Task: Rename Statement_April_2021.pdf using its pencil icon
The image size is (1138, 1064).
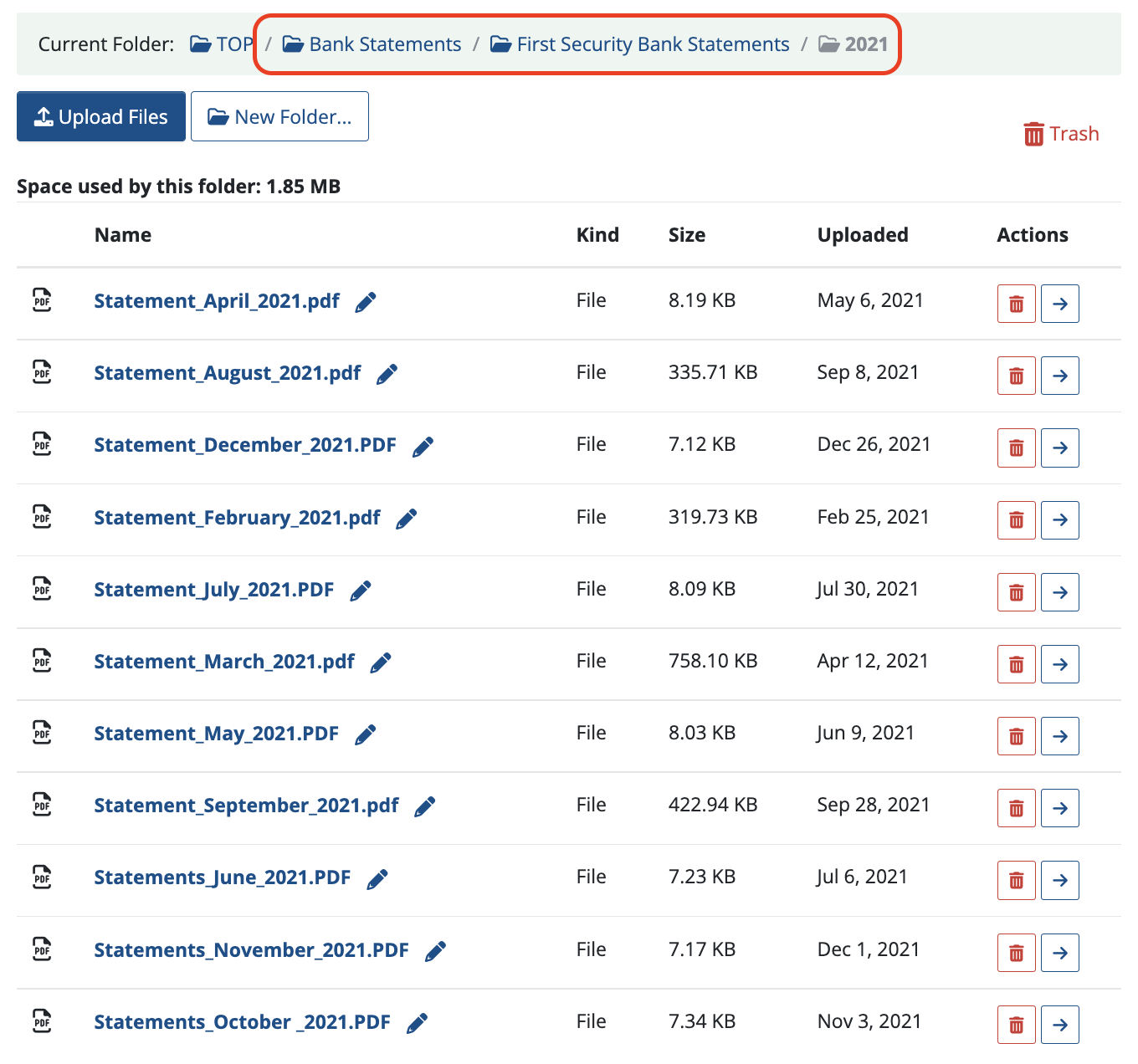Action: point(366,302)
